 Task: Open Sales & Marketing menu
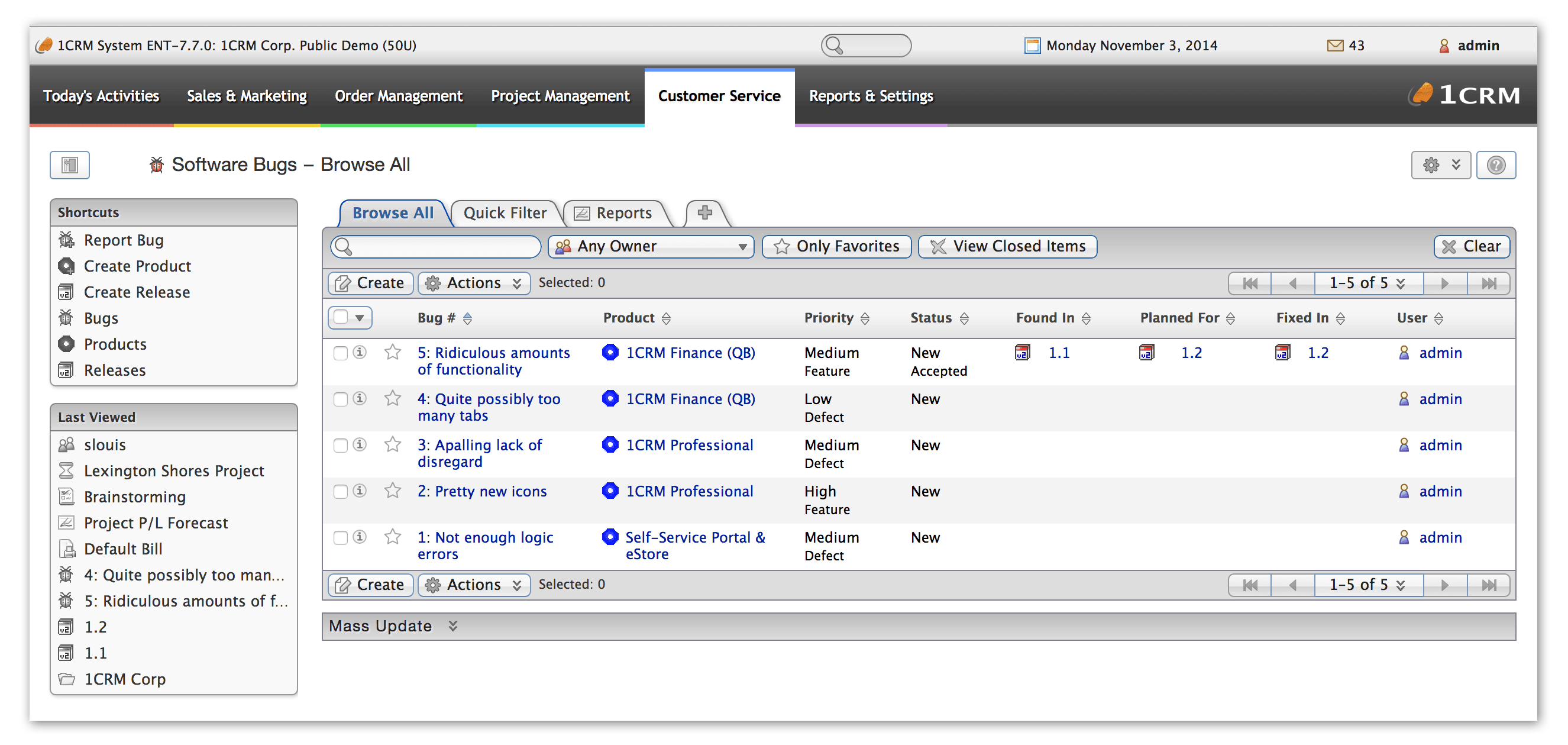(x=247, y=96)
